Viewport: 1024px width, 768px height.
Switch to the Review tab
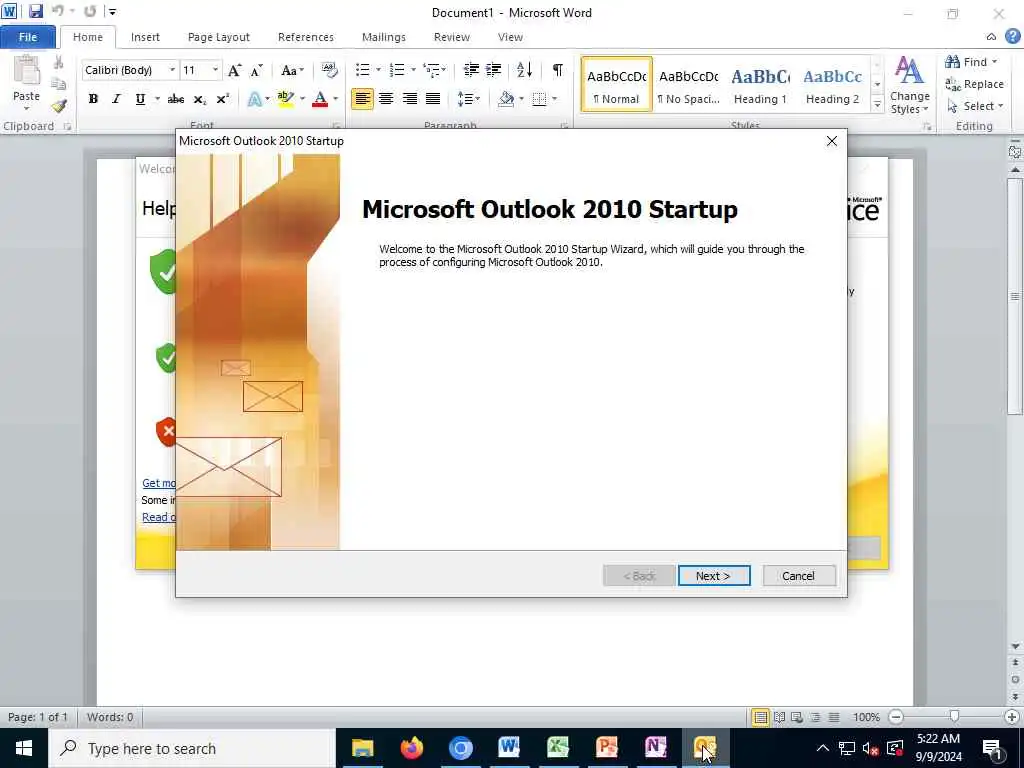click(x=452, y=37)
